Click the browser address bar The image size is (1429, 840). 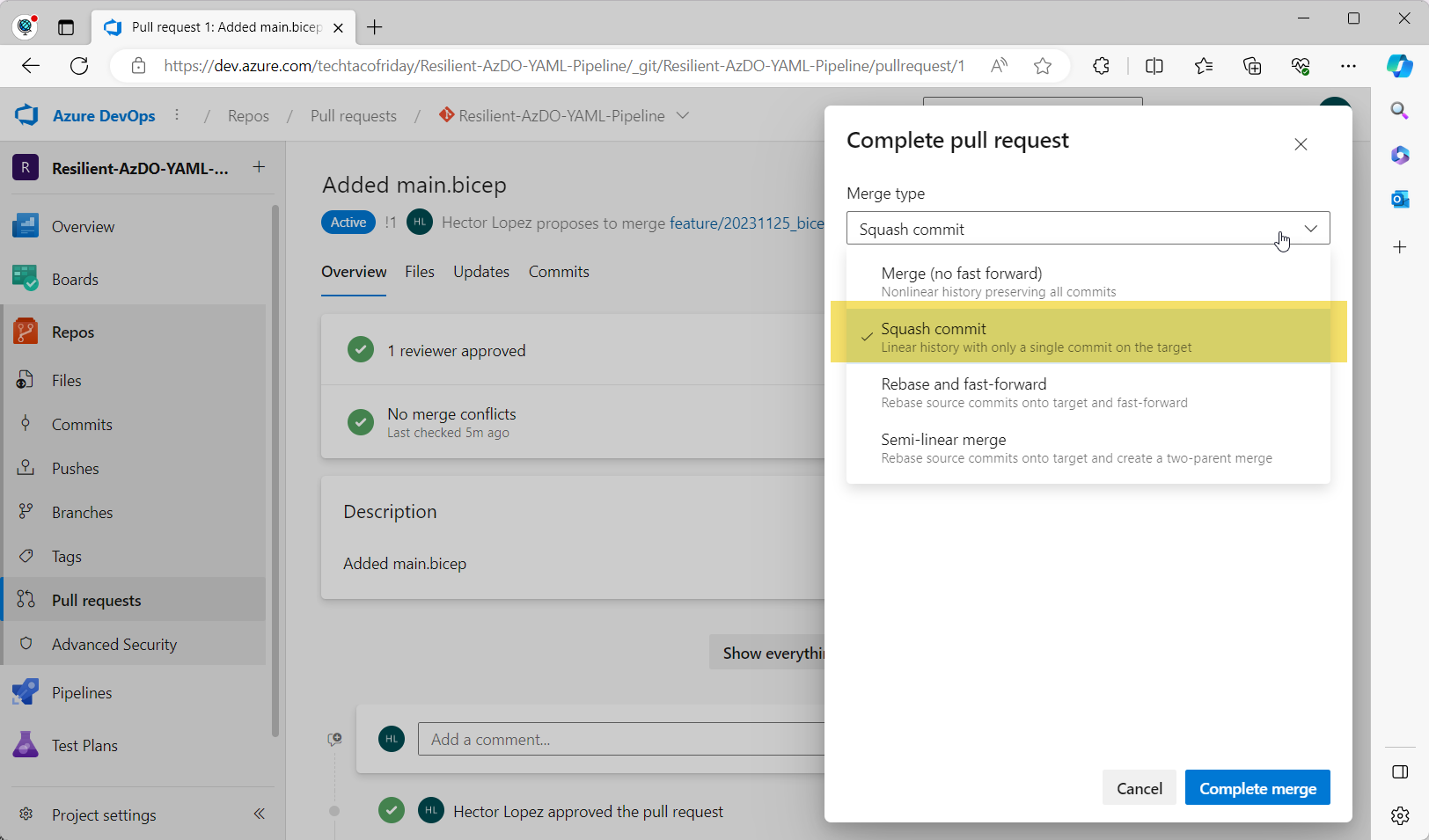[x=563, y=66]
